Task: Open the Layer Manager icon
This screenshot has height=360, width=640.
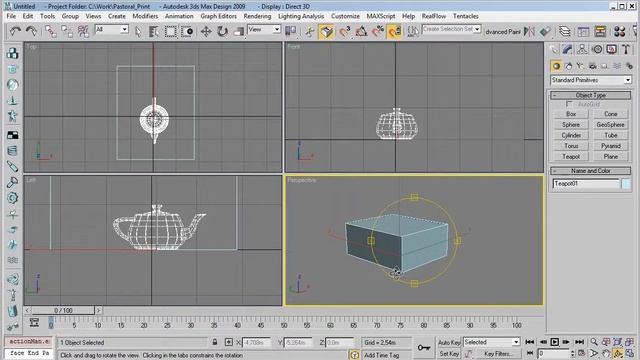Action: click(564, 31)
